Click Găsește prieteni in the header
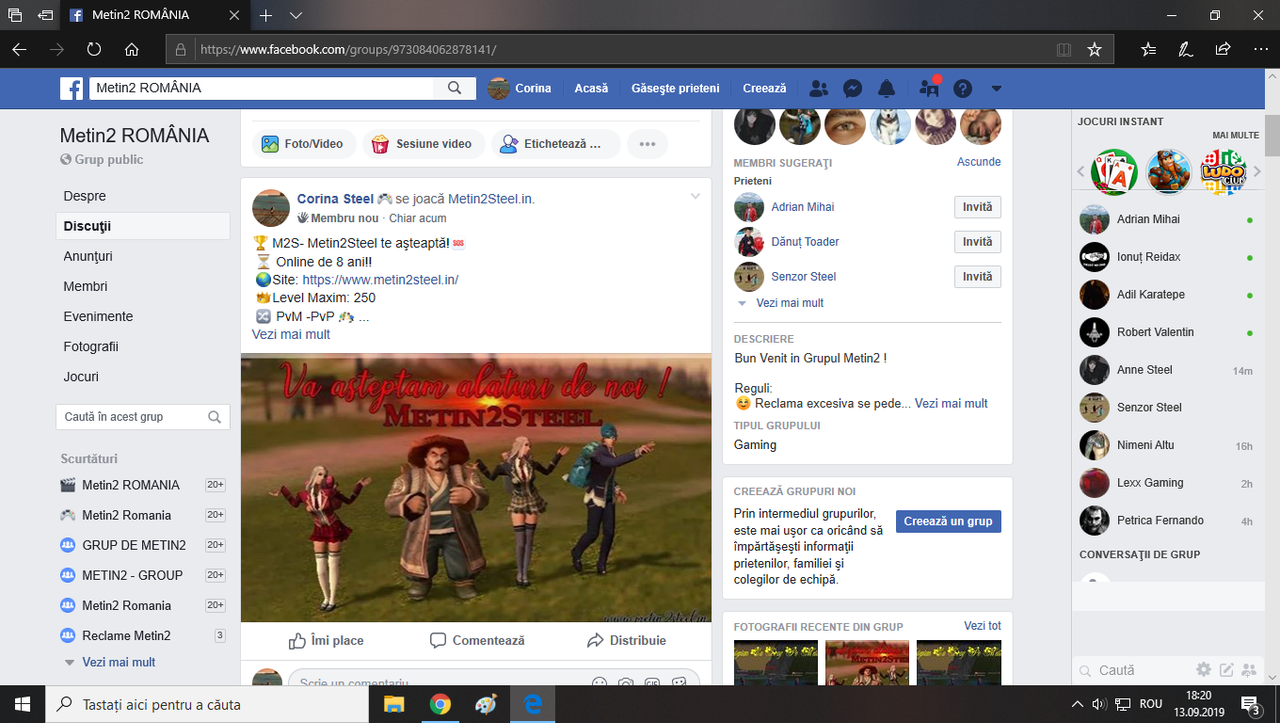The height and width of the screenshot is (723, 1280). tap(675, 88)
